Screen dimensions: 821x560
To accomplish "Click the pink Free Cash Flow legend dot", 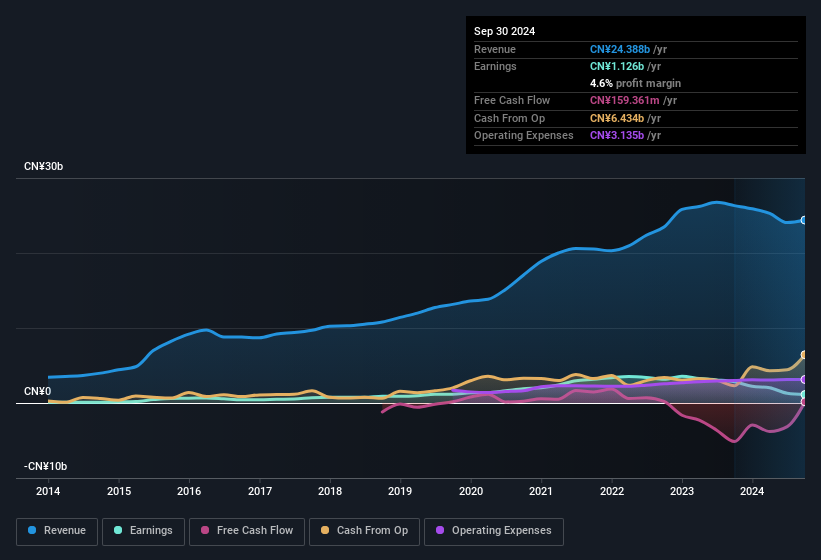I will click(x=205, y=530).
